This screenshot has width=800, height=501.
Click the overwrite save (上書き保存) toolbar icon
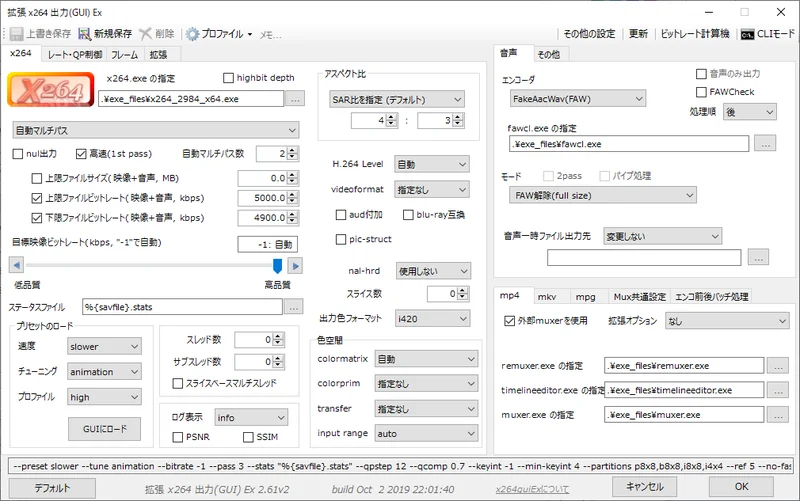point(17,33)
